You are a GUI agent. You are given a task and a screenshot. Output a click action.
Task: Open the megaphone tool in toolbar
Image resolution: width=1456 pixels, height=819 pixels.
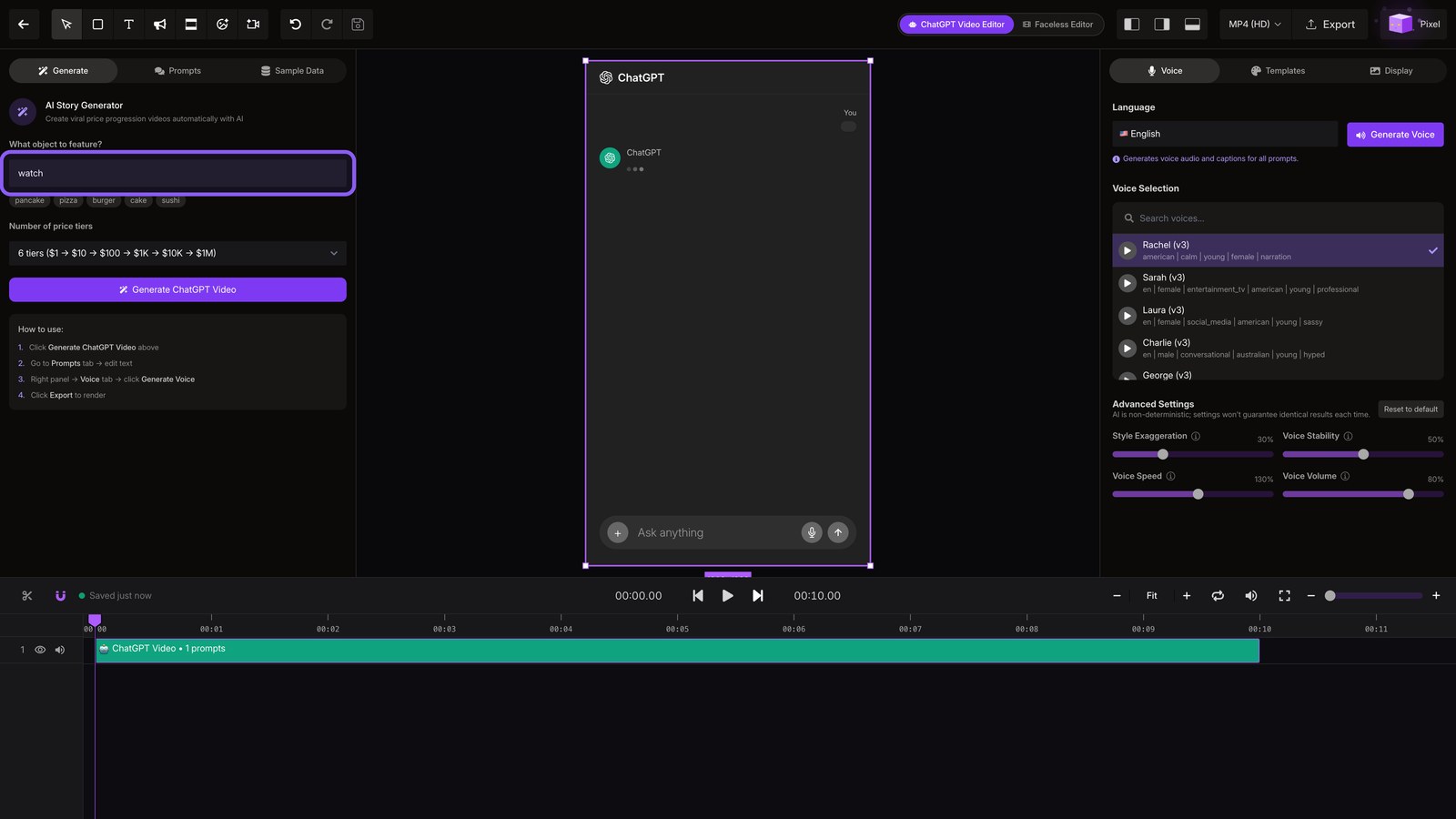pyautogui.click(x=160, y=25)
